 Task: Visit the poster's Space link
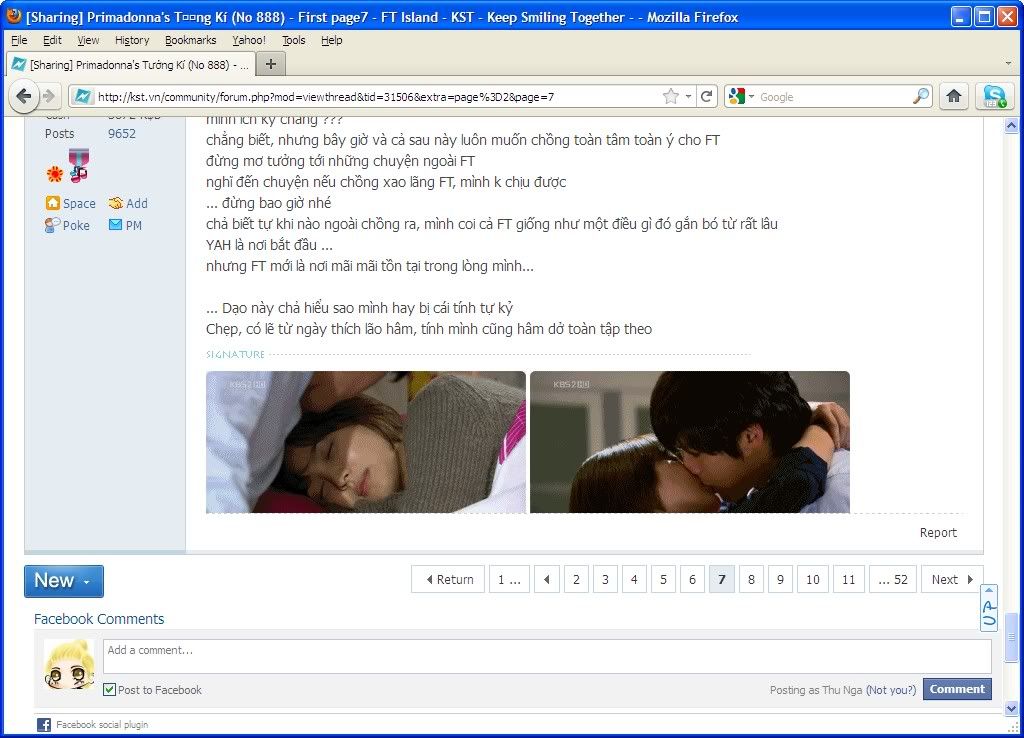(71, 203)
